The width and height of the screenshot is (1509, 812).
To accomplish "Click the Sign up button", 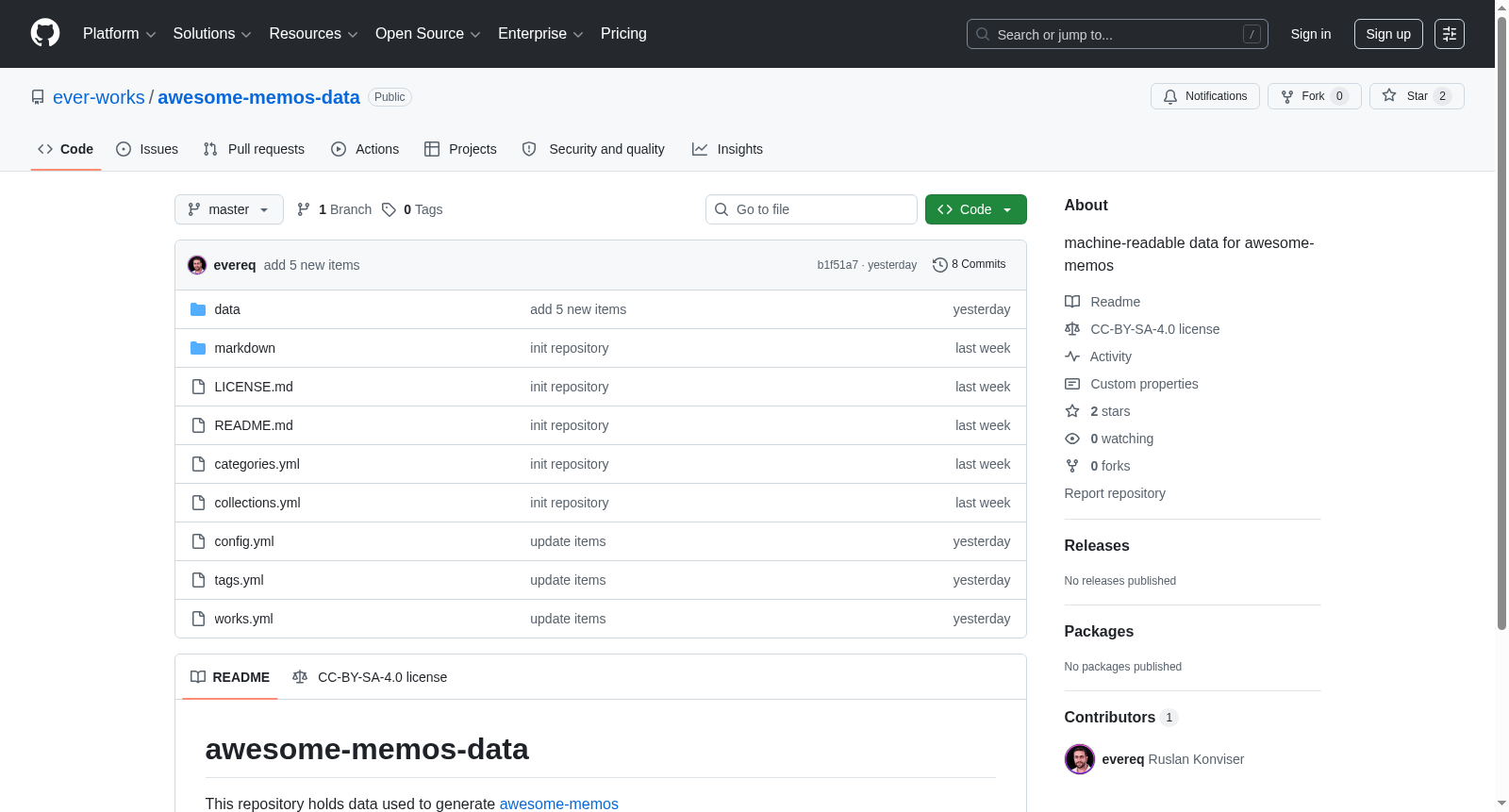I will (x=1388, y=34).
